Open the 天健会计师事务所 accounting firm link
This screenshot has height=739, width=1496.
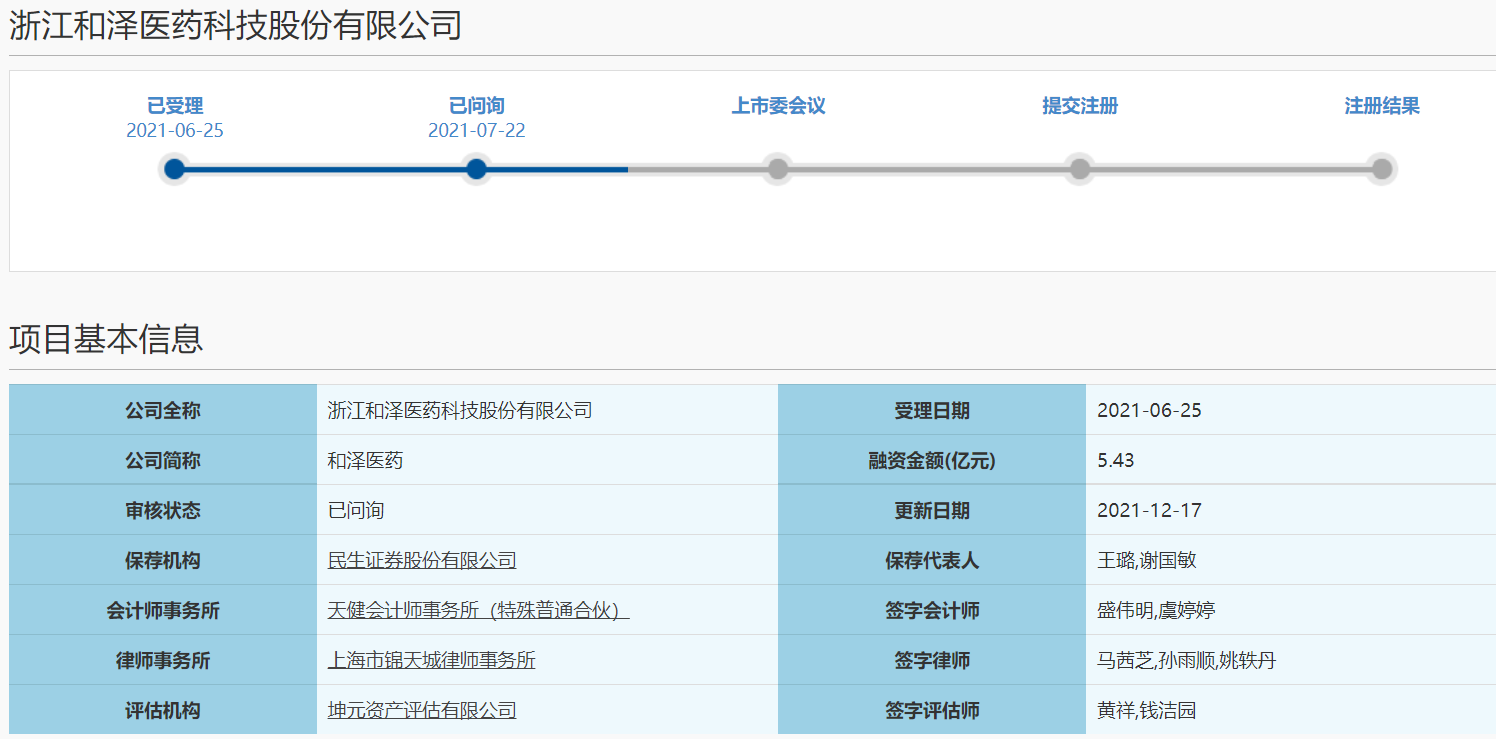(478, 611)
